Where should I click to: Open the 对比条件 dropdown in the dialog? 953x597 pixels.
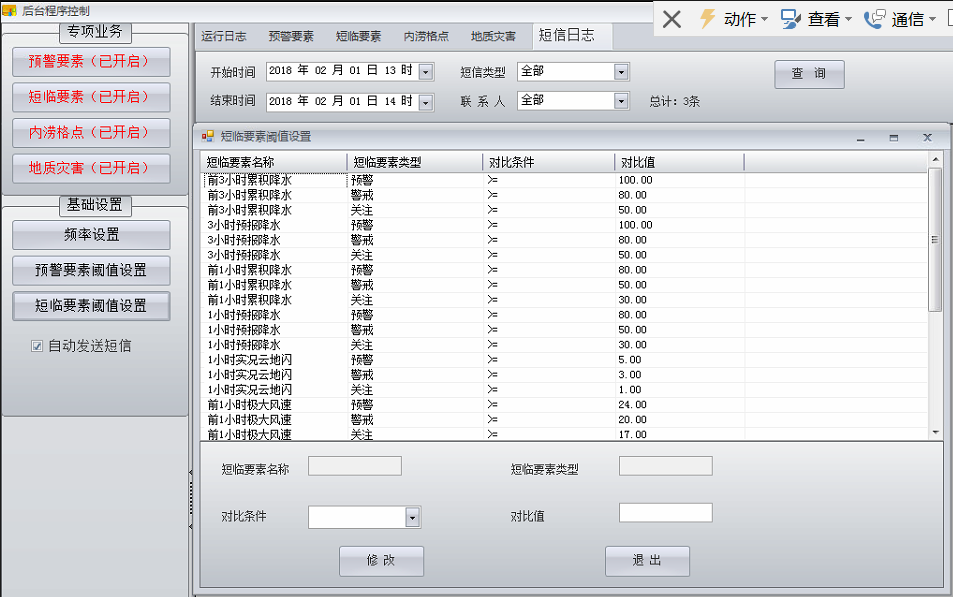tap(411, 517)
